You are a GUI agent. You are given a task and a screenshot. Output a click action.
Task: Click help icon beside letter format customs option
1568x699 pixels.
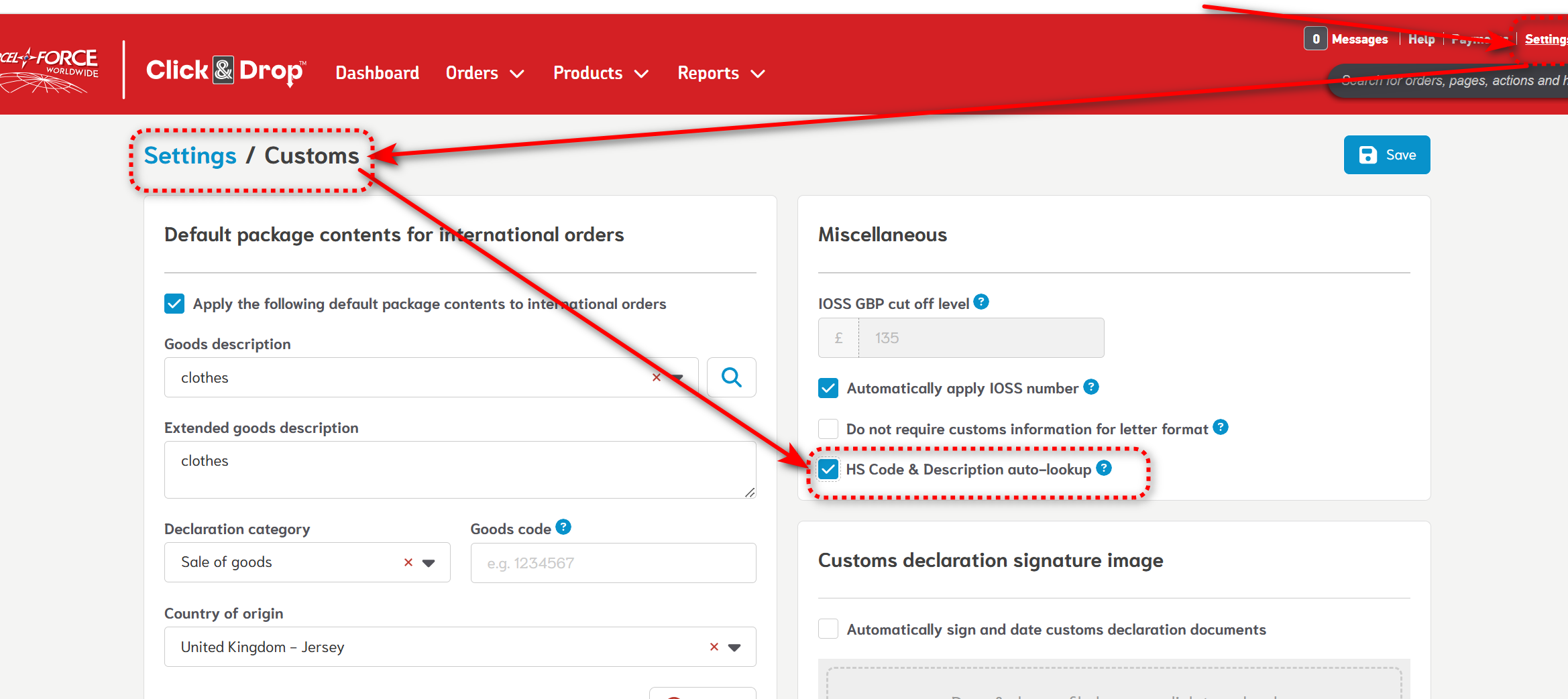pos(1221,428)
